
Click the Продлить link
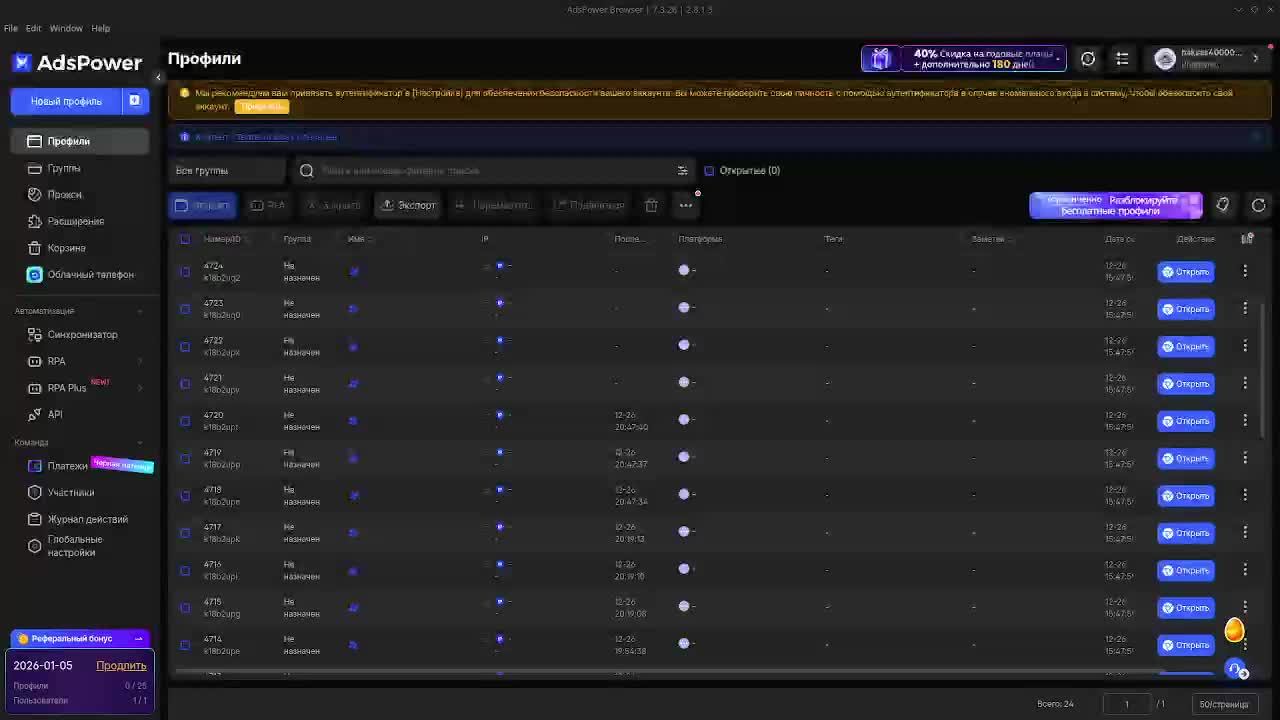click(121, 666)
